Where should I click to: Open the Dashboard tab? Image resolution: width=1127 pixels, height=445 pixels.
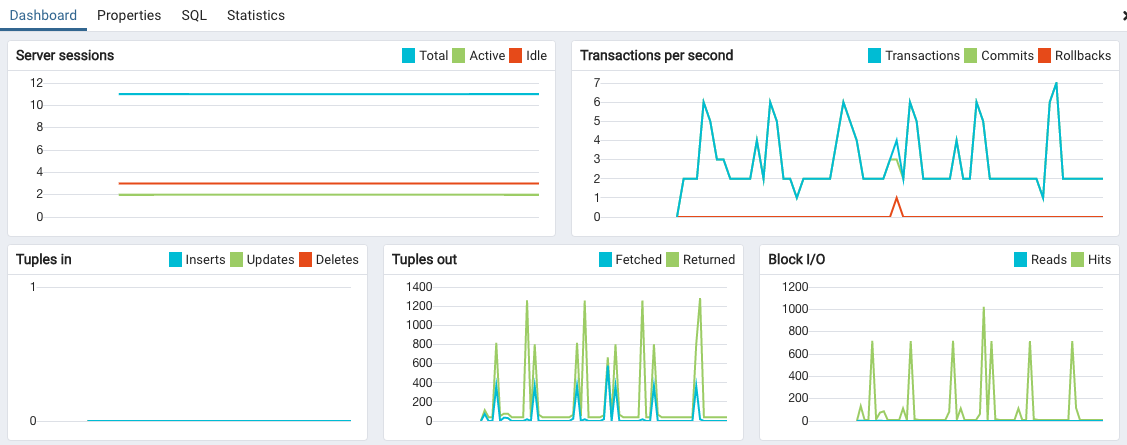[43, 16]
